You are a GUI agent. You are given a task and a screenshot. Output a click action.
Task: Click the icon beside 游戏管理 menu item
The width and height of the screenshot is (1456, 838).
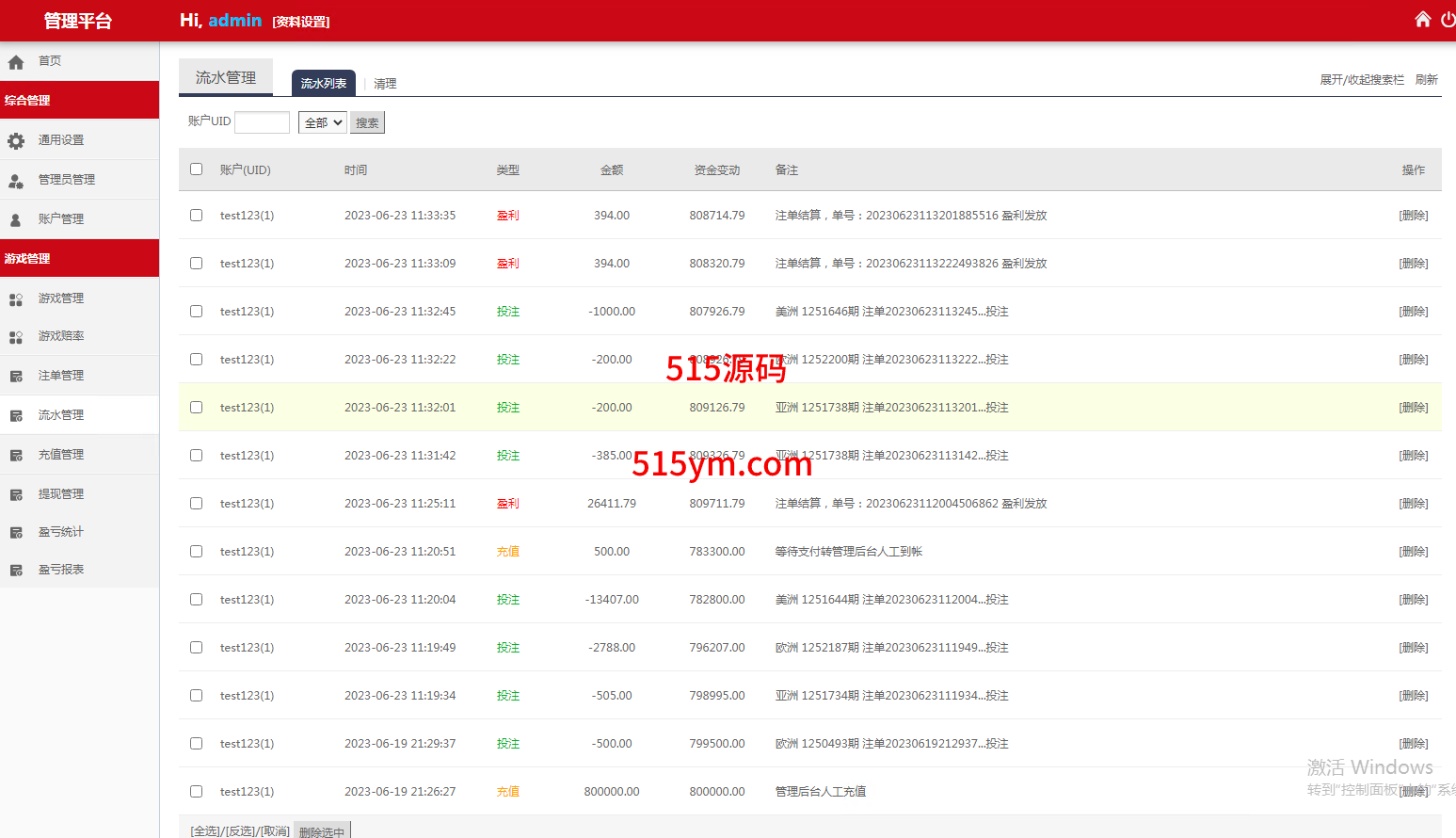[x=16, y=298]
